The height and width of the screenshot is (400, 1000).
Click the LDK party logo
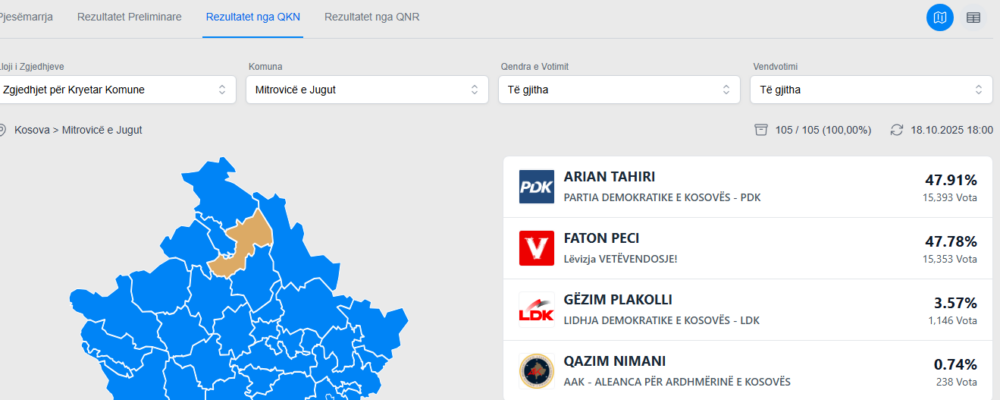tap(537, 309)
